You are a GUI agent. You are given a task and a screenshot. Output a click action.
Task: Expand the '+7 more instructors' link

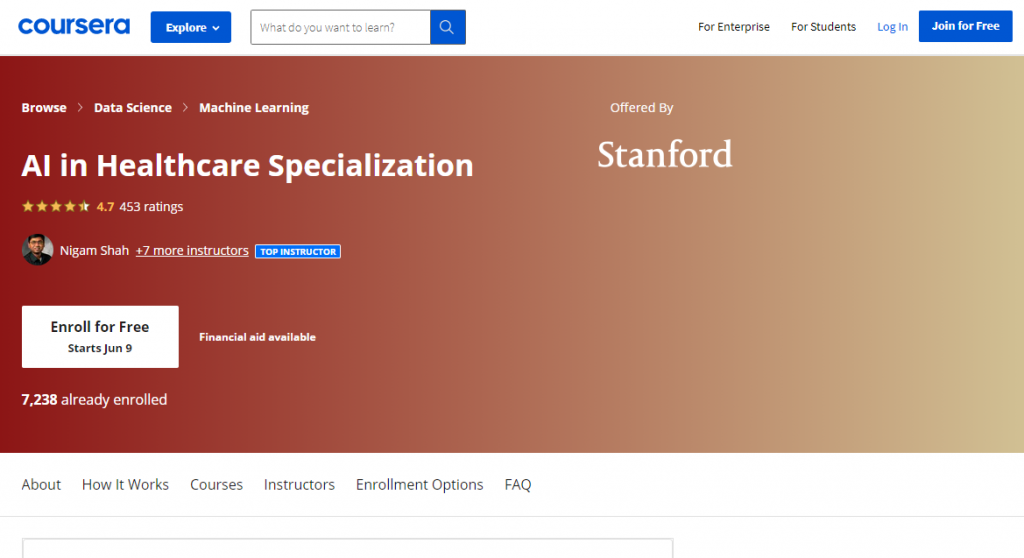click(192, 251)
